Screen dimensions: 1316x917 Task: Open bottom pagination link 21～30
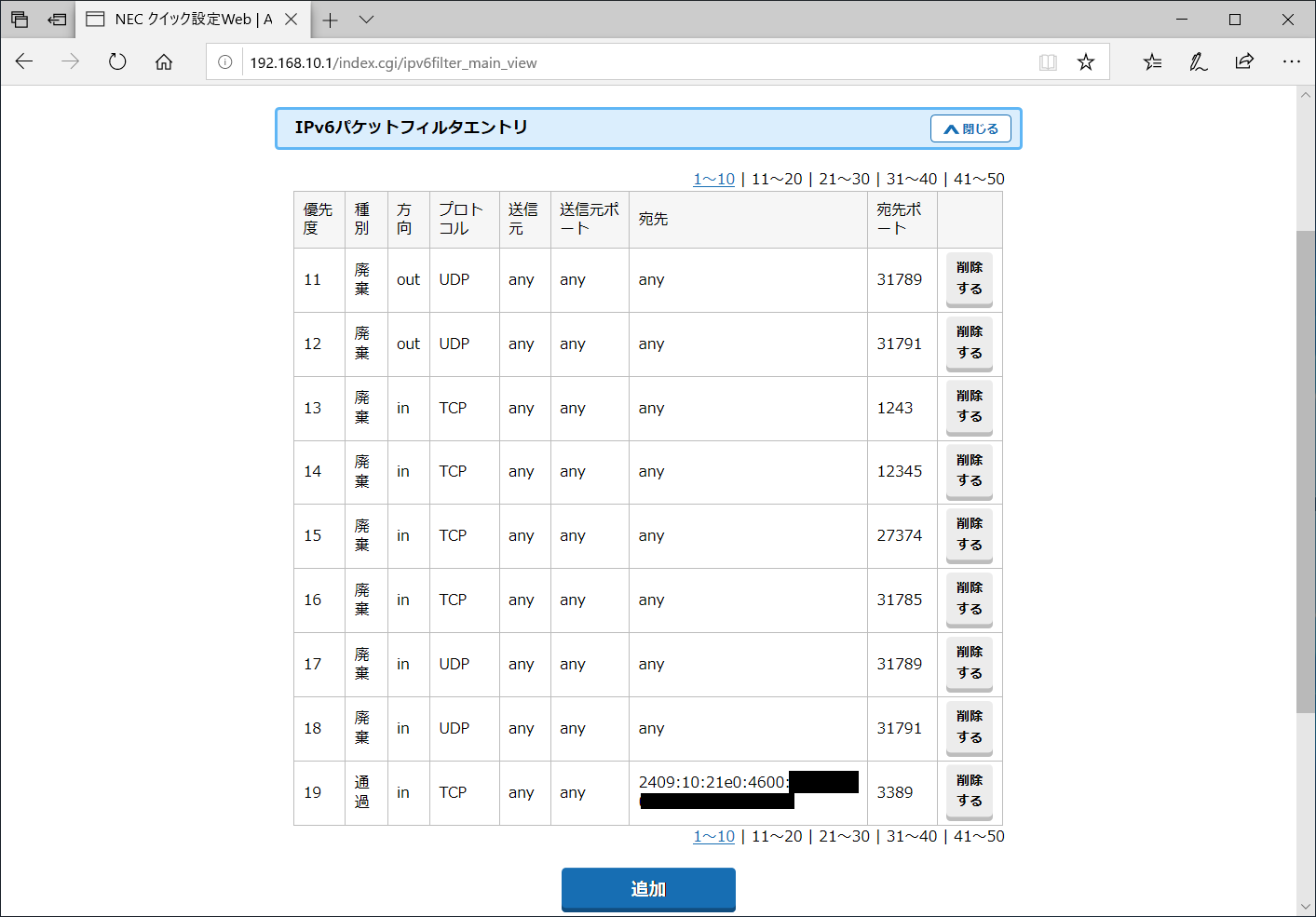(844, 837)
